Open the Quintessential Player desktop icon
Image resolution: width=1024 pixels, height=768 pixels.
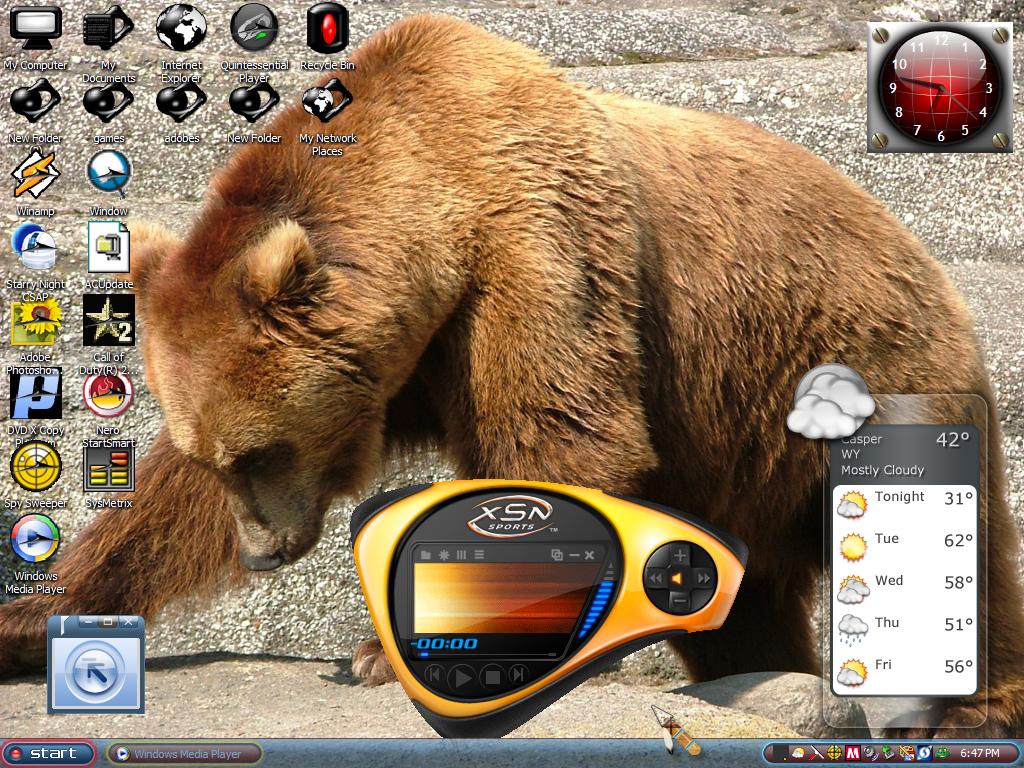[x=254, y=44]
